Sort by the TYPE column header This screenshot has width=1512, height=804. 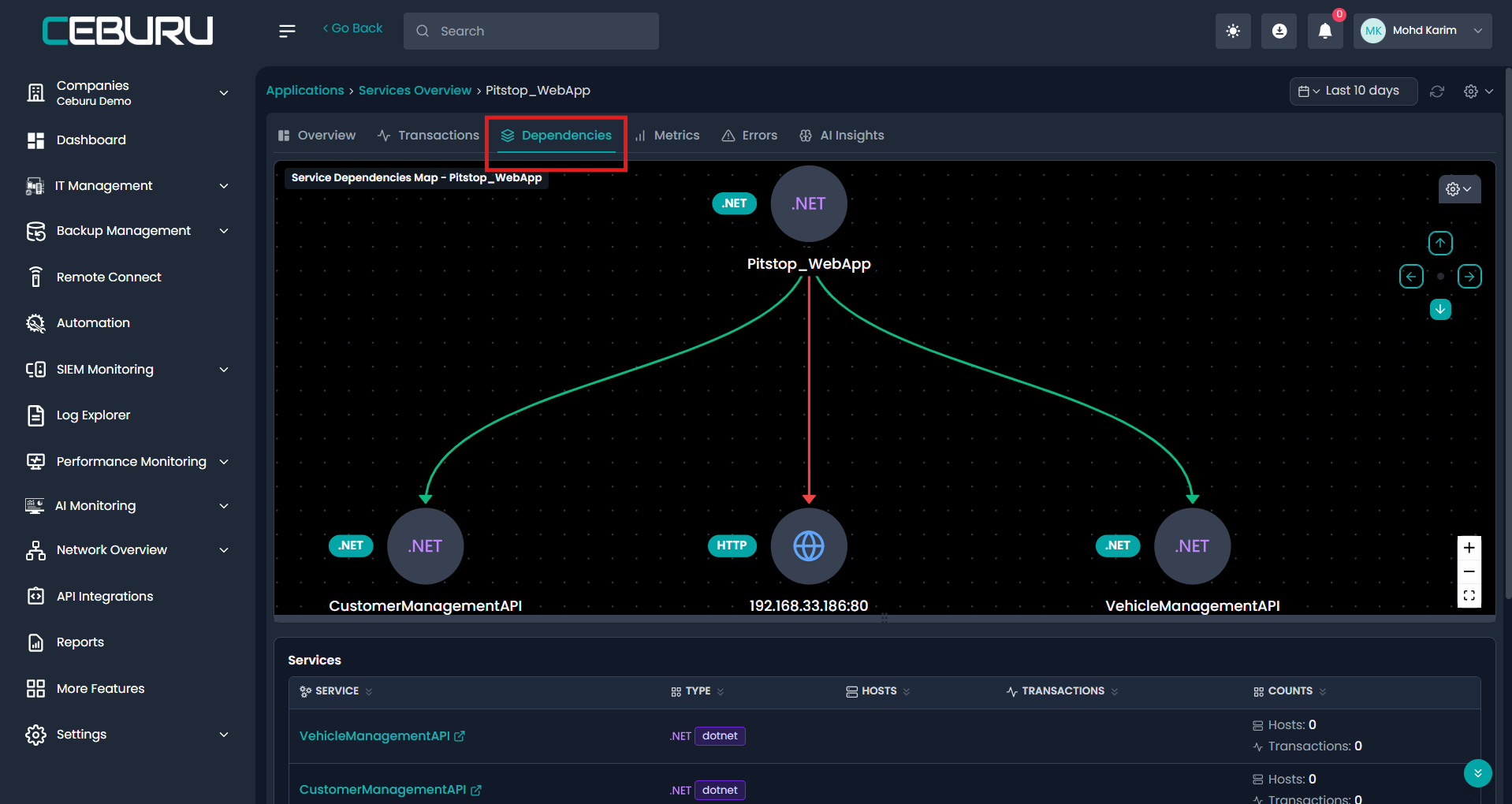[x=698, y=691]
